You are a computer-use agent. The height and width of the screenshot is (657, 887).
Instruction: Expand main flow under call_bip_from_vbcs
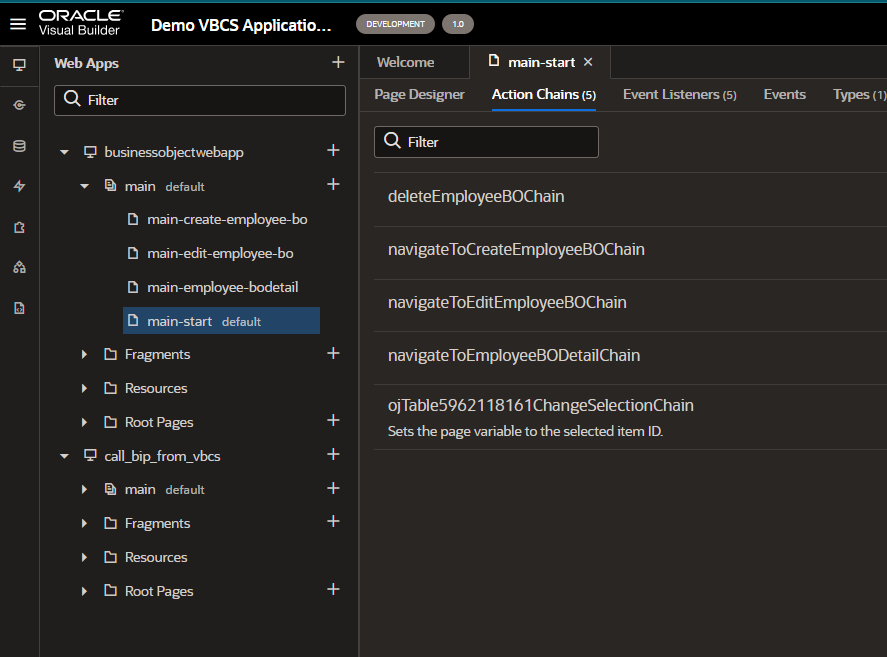(85, 490)
